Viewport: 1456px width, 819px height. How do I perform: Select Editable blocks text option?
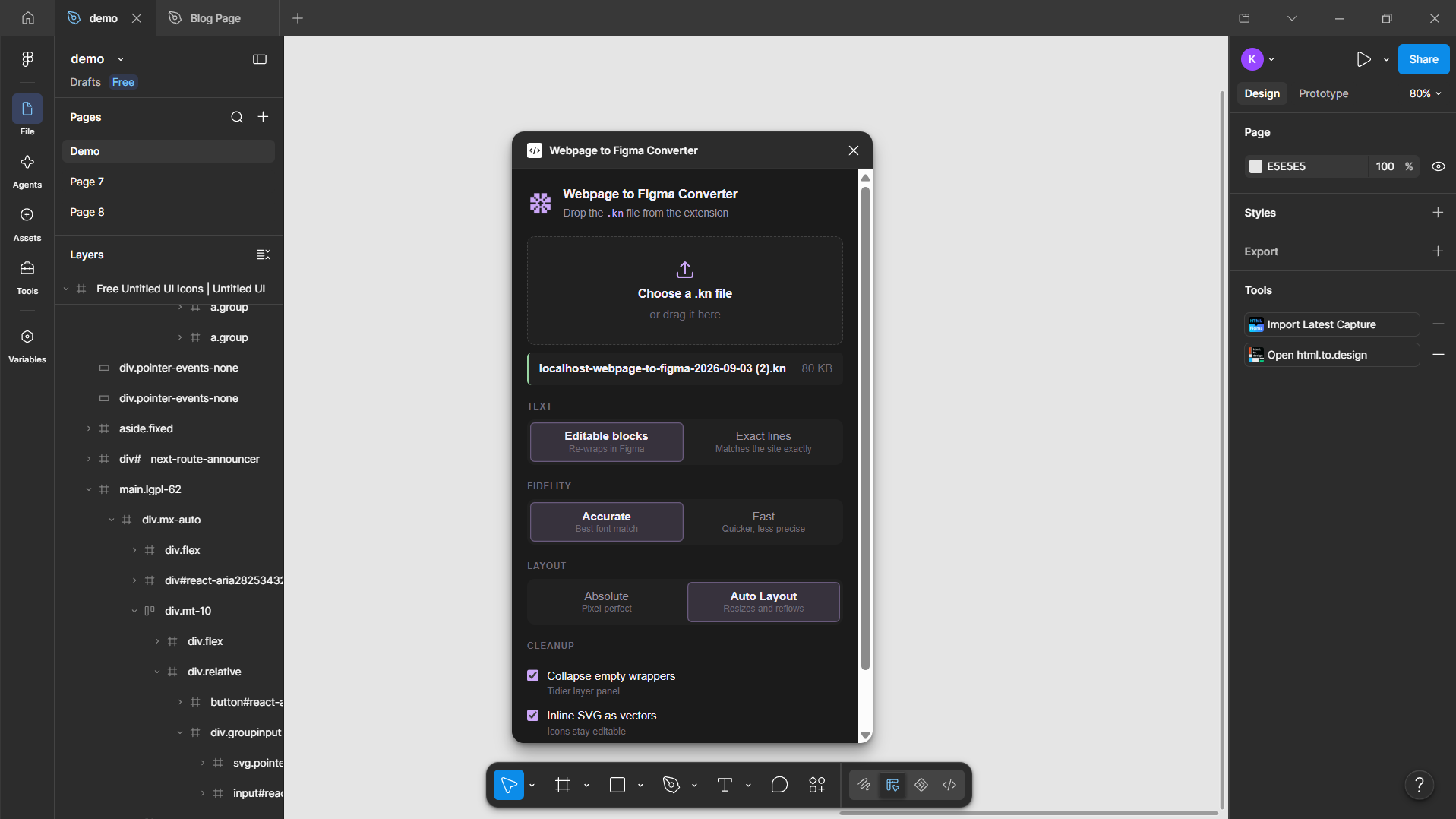(607, 442)
